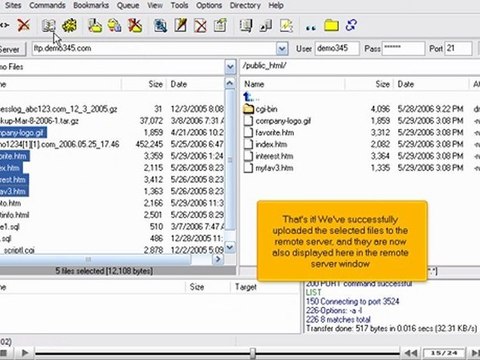This screenshot has width=480, height=360.
Task: Open the Help menu
Action: (276, 5)
